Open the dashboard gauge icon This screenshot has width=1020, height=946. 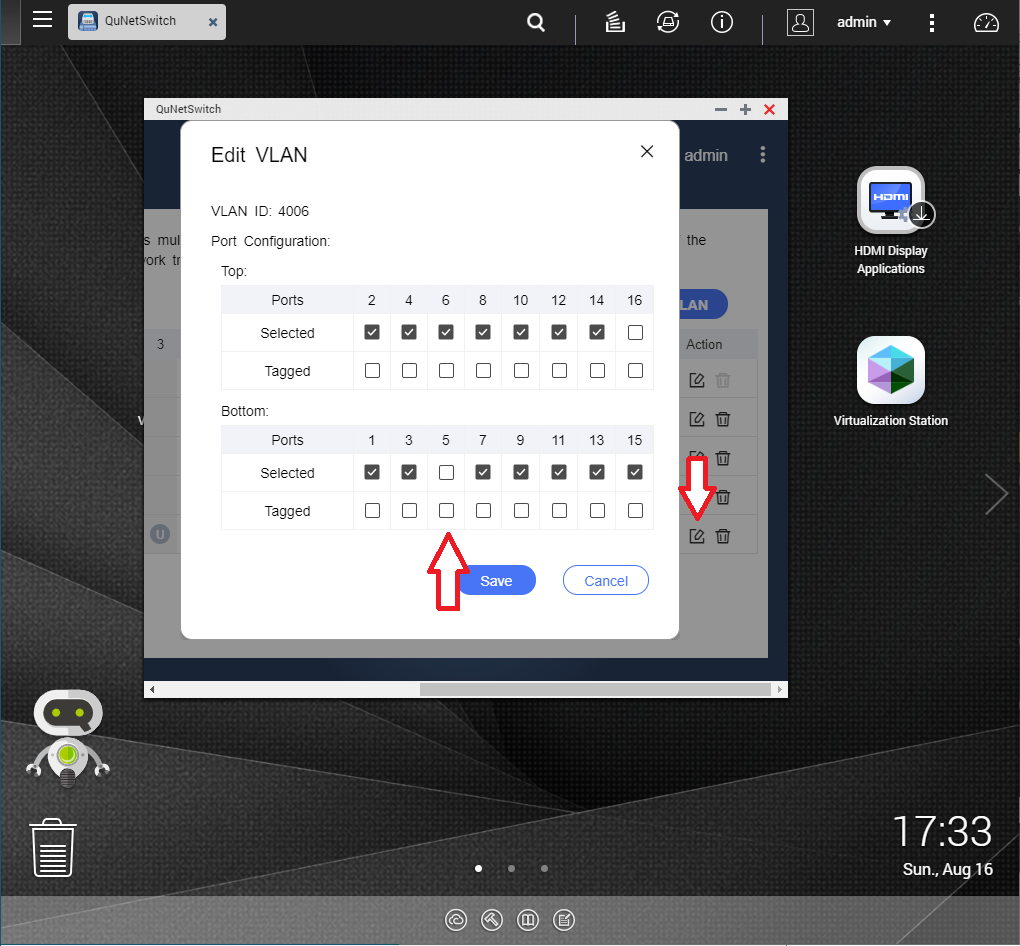(x=986, y=23)
